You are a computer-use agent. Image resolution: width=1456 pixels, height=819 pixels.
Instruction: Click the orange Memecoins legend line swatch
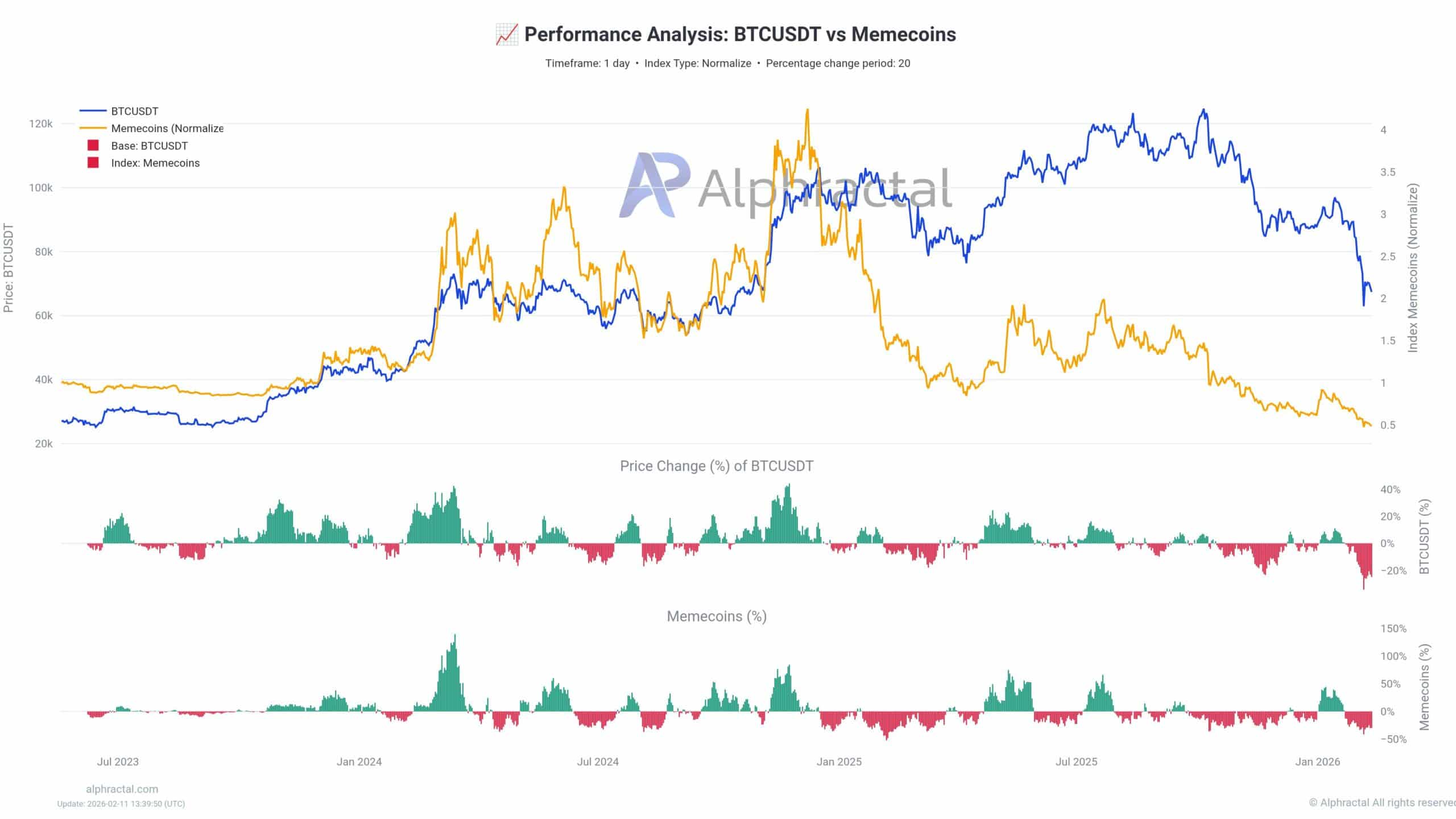coord(93,128)
